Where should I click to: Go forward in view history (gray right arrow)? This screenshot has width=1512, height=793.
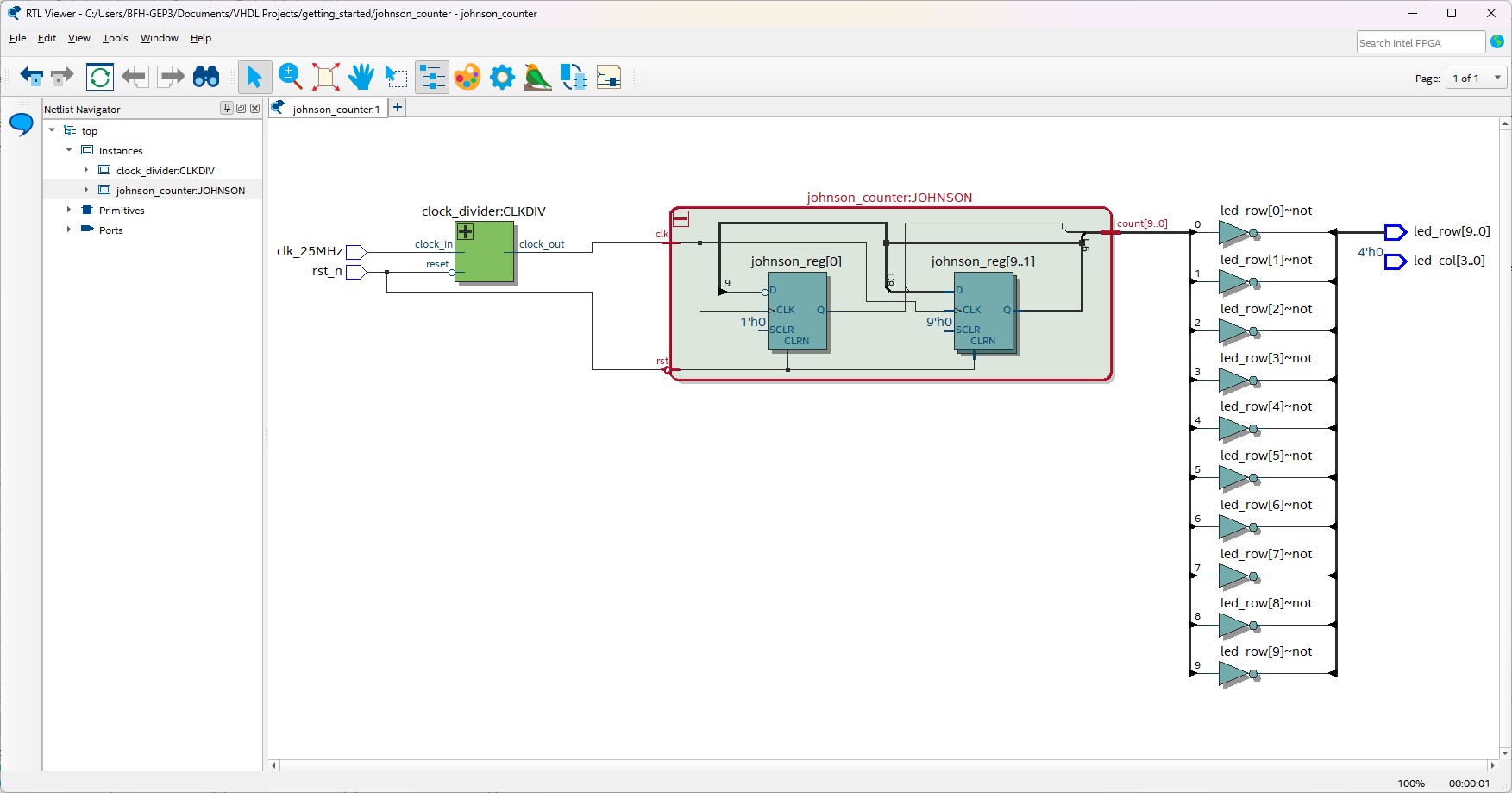click(x=63, y=77)
